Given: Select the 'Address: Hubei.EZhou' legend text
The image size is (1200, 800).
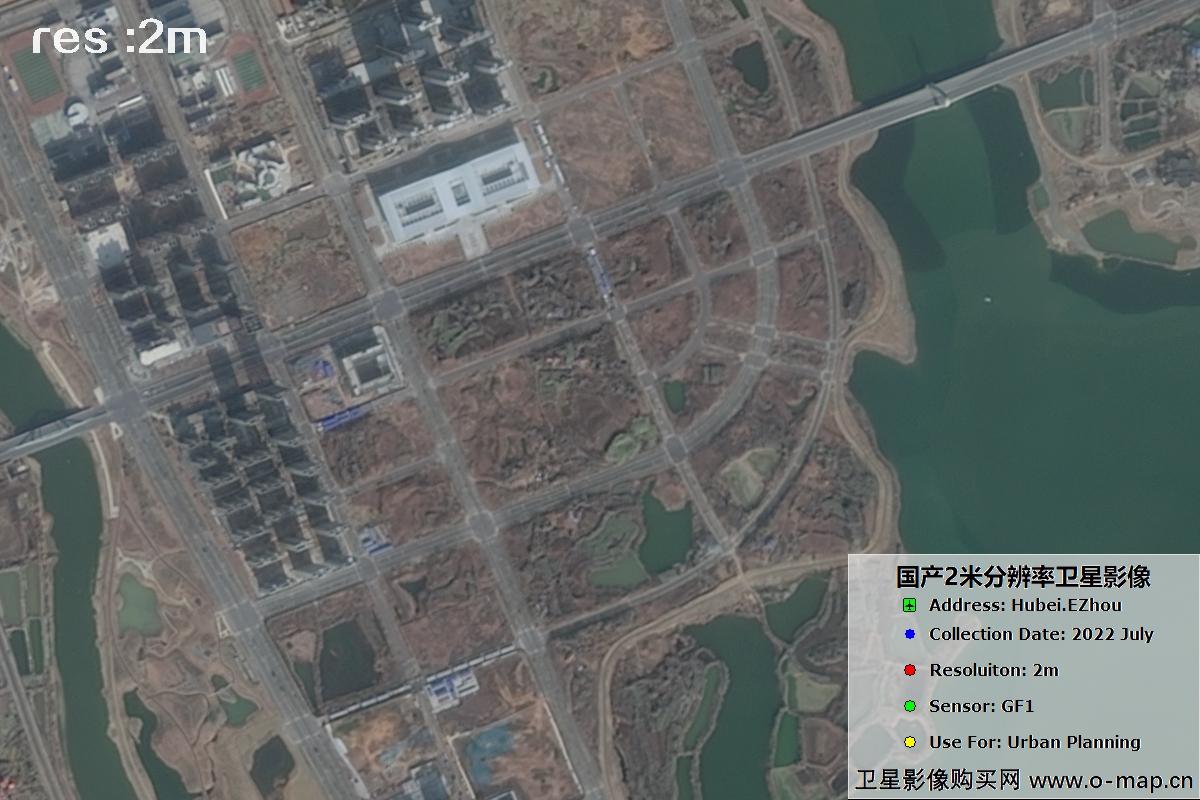Looking at the screenshot, I should 1025,605.
